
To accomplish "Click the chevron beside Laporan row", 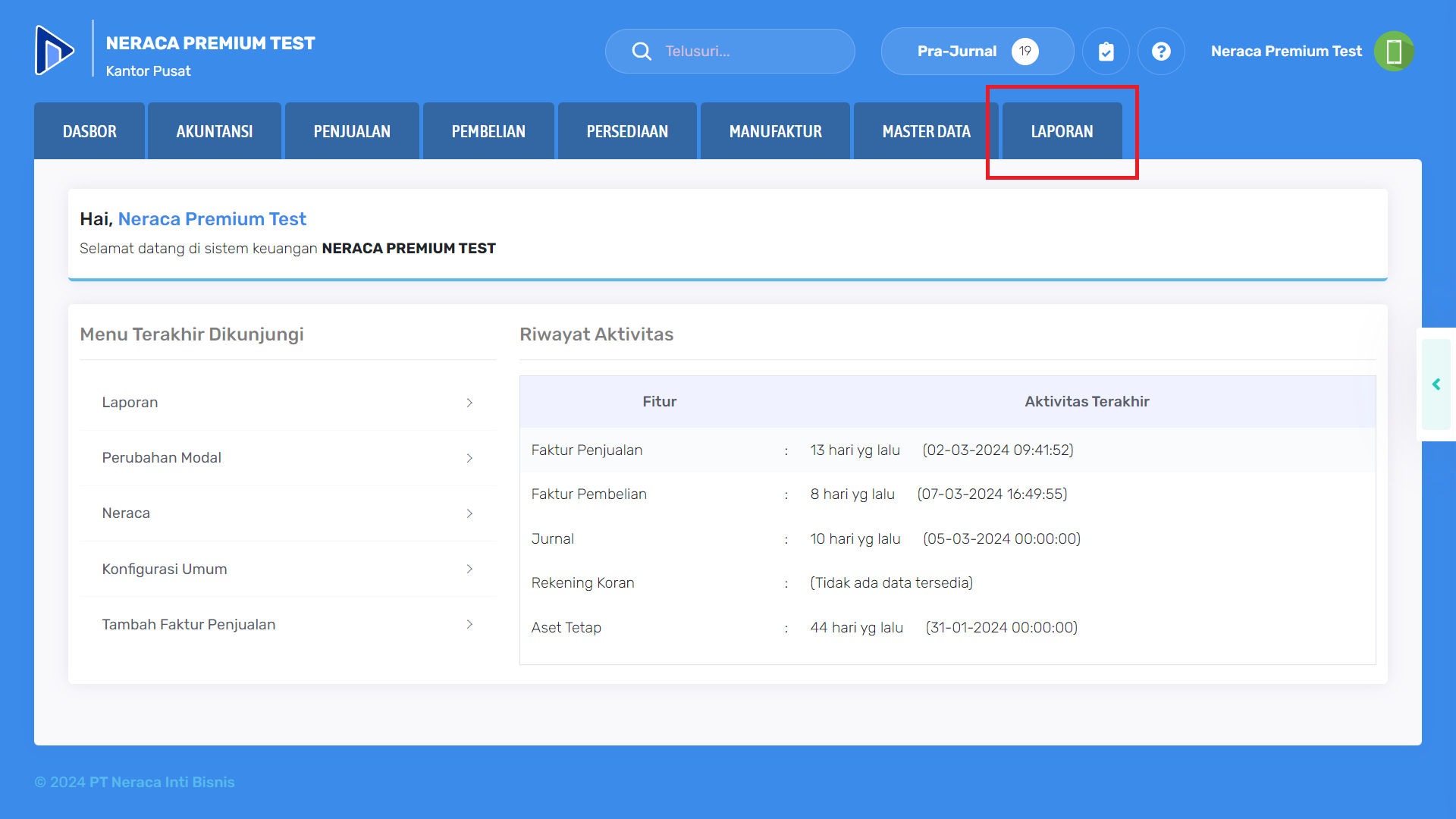I will [469, 403].
